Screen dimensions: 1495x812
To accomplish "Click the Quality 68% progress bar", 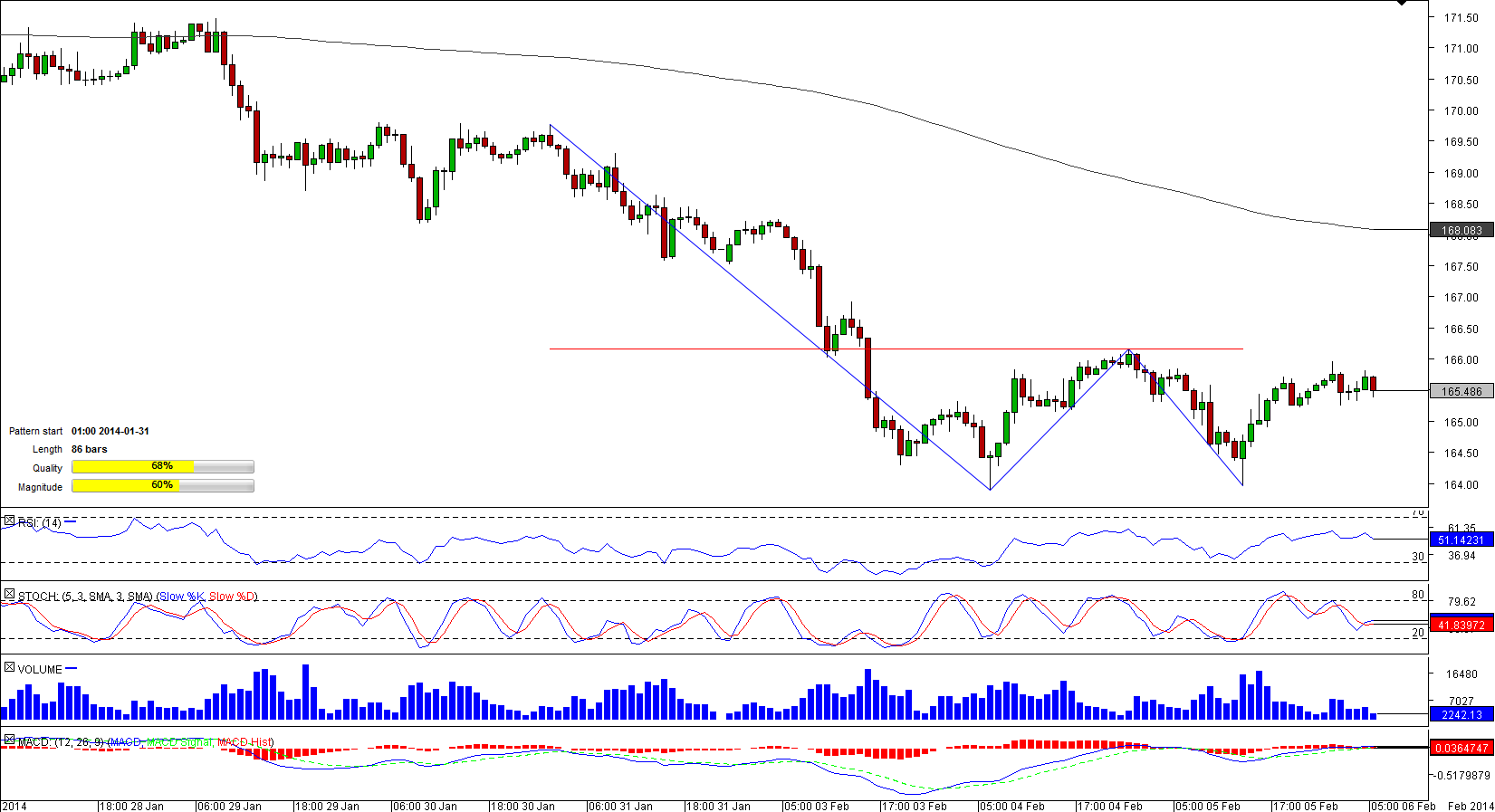I will 163,467.
